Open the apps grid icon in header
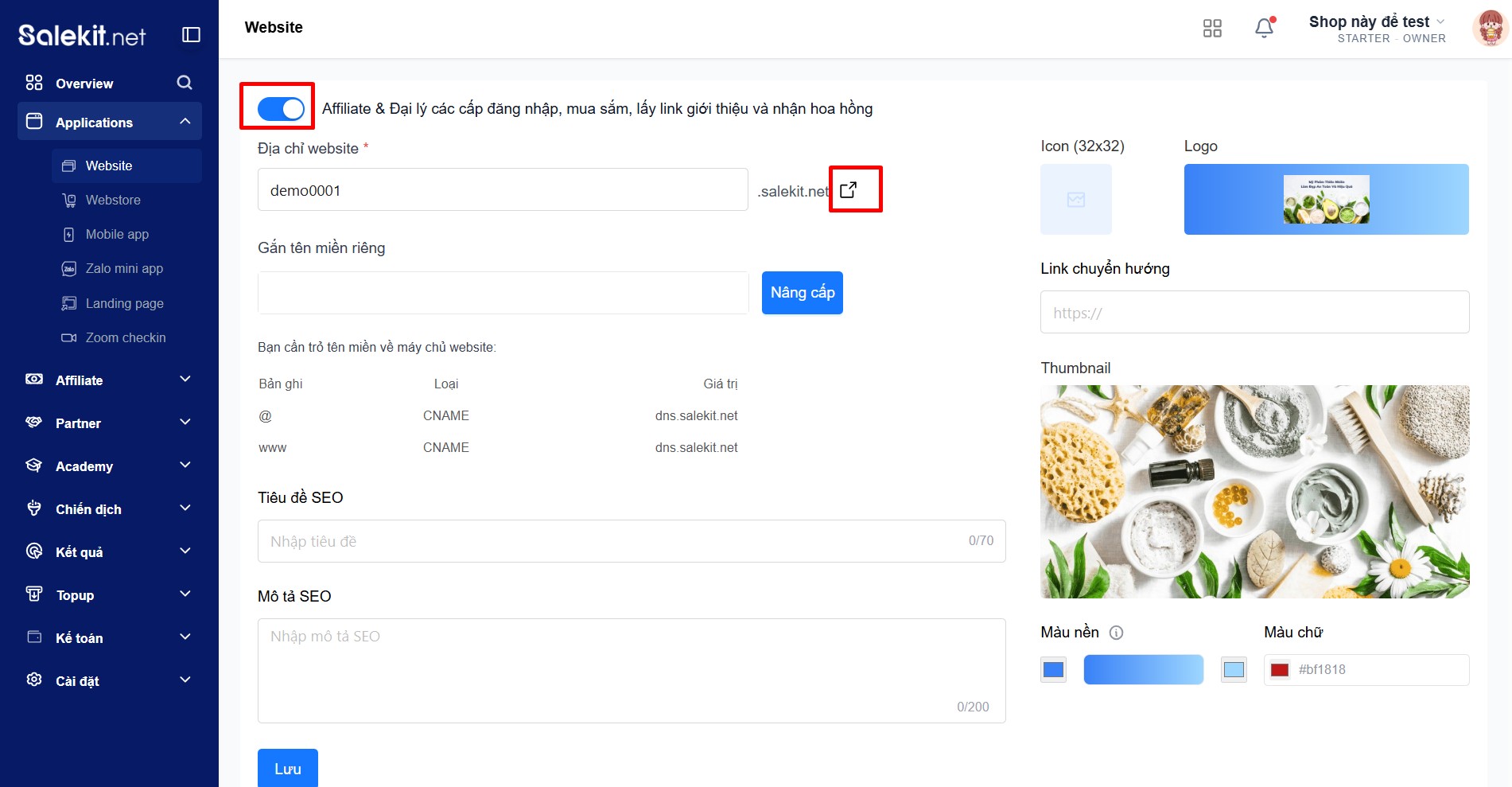1512x787 pixels. tap(1212, 29)
